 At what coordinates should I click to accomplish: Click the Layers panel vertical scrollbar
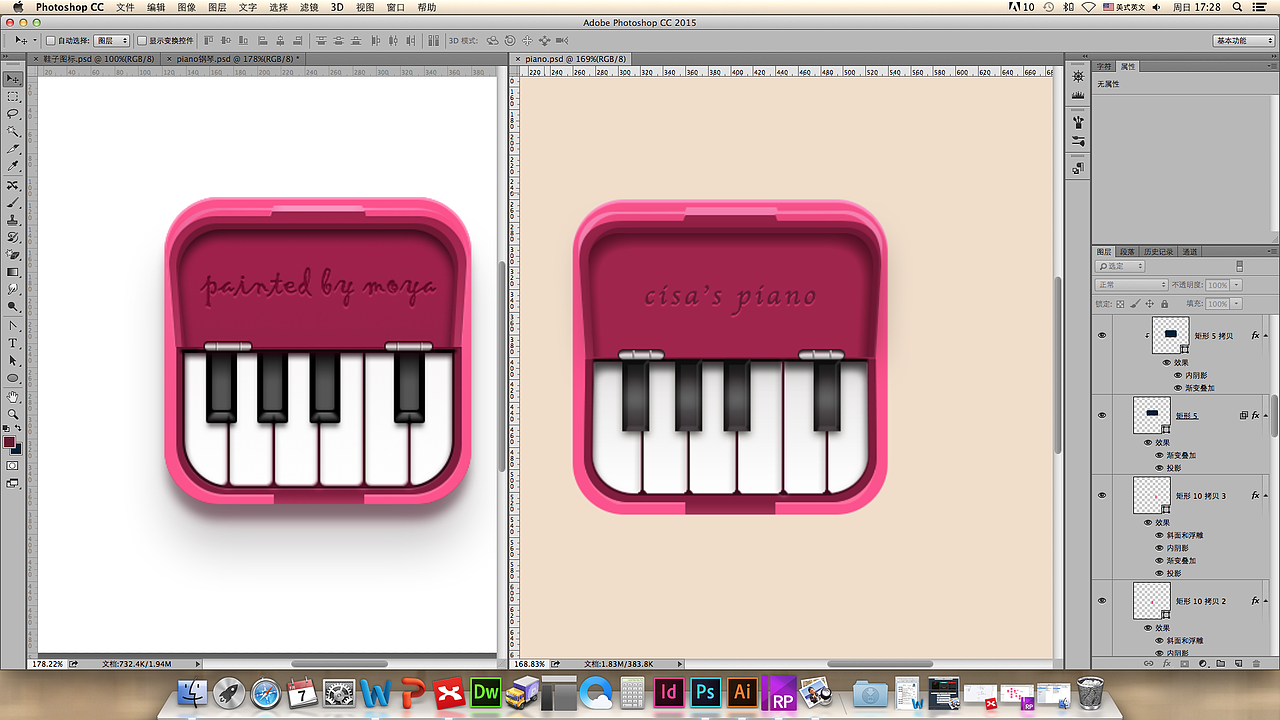click(x=1275, y=416)
